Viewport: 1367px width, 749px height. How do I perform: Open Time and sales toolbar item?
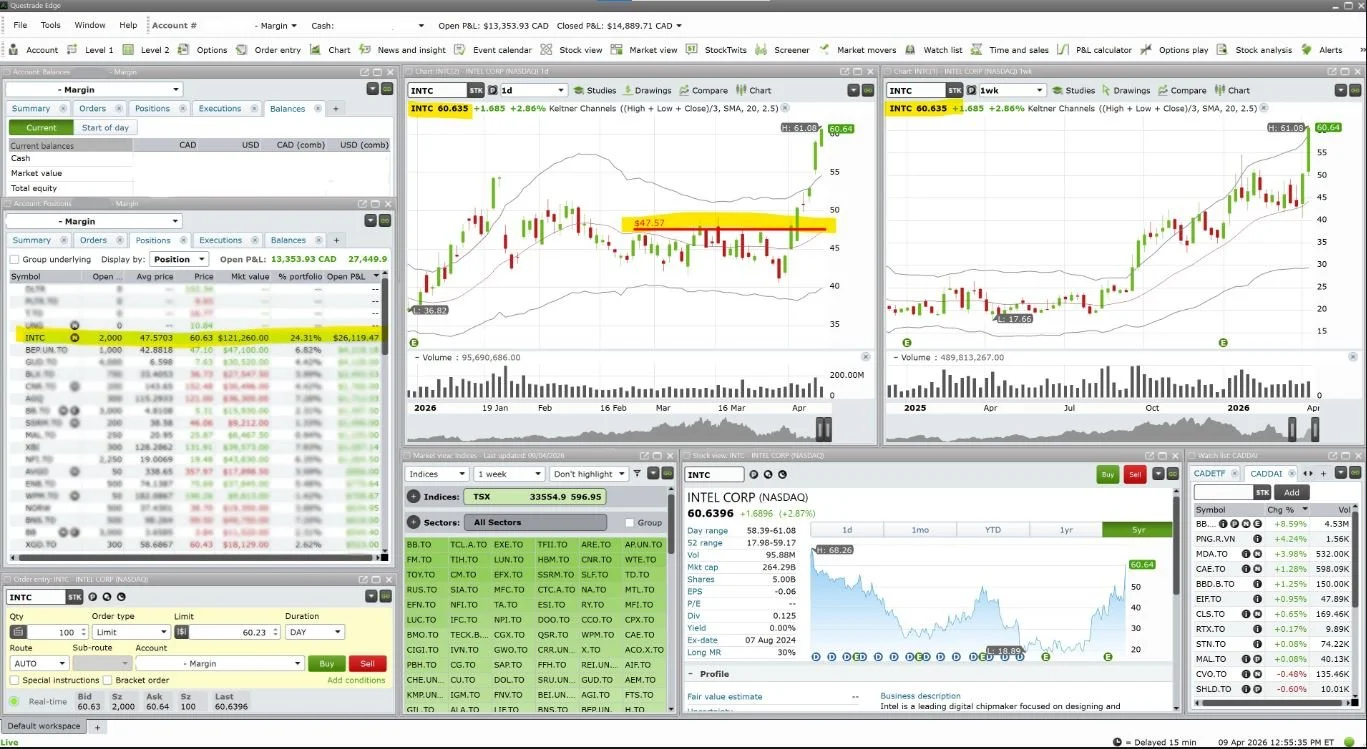(1009, 50)
